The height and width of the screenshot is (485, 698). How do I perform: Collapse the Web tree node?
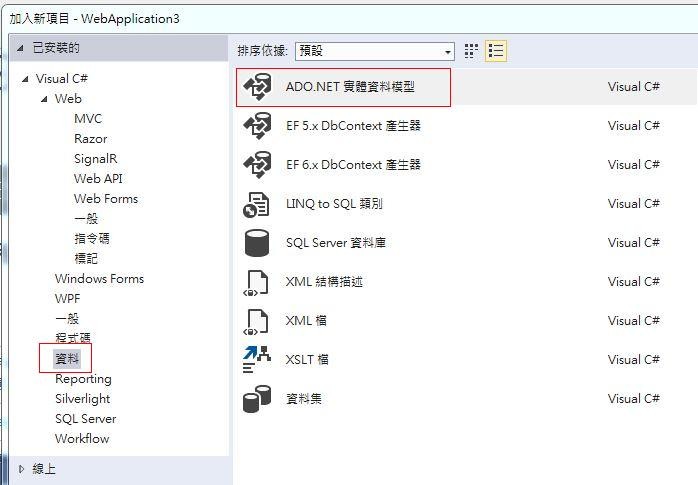click(x=44, y=99)
